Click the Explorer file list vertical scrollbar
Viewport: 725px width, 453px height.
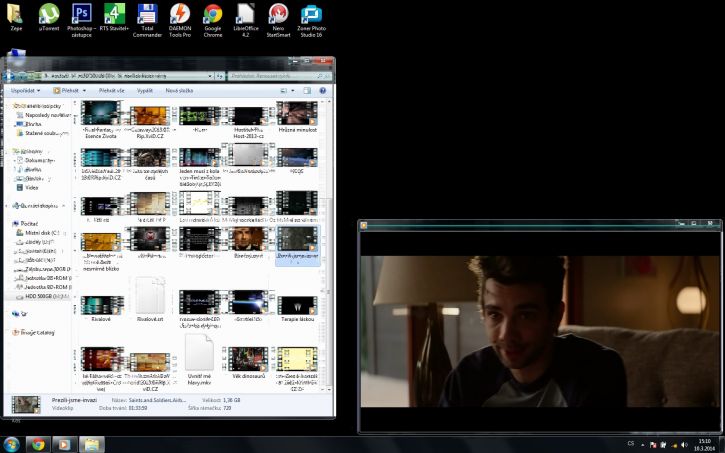pyautogui.click(x=329, y=245)
